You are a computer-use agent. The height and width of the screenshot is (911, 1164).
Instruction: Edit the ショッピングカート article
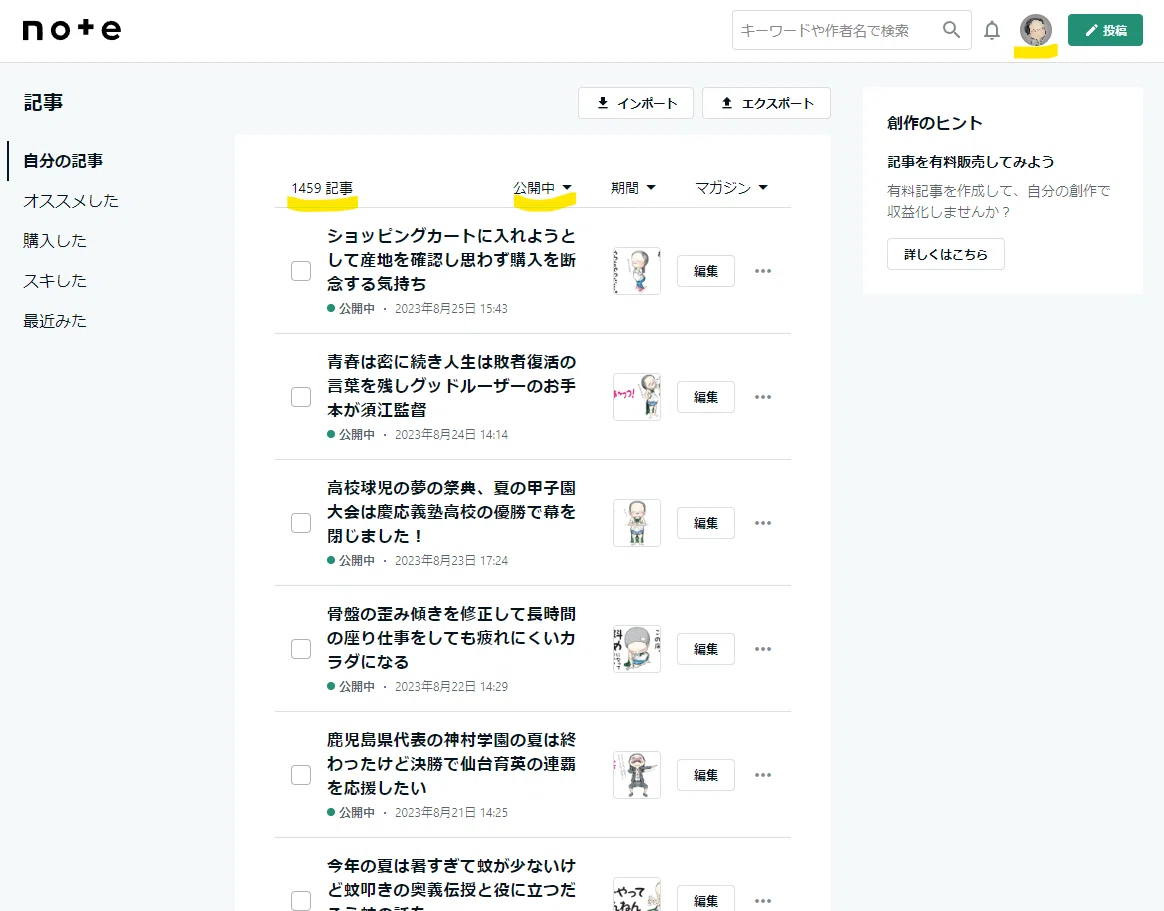[x=706, y=271]
